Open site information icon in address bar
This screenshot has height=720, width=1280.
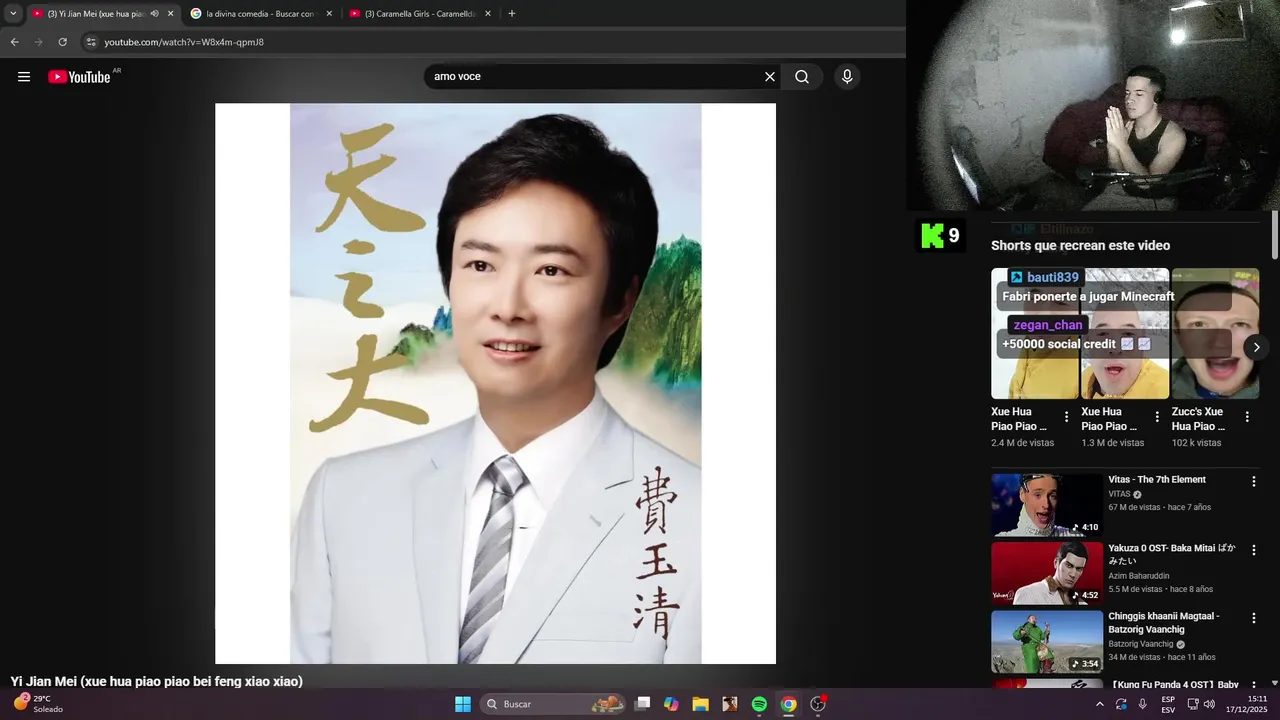coord(91,42)
